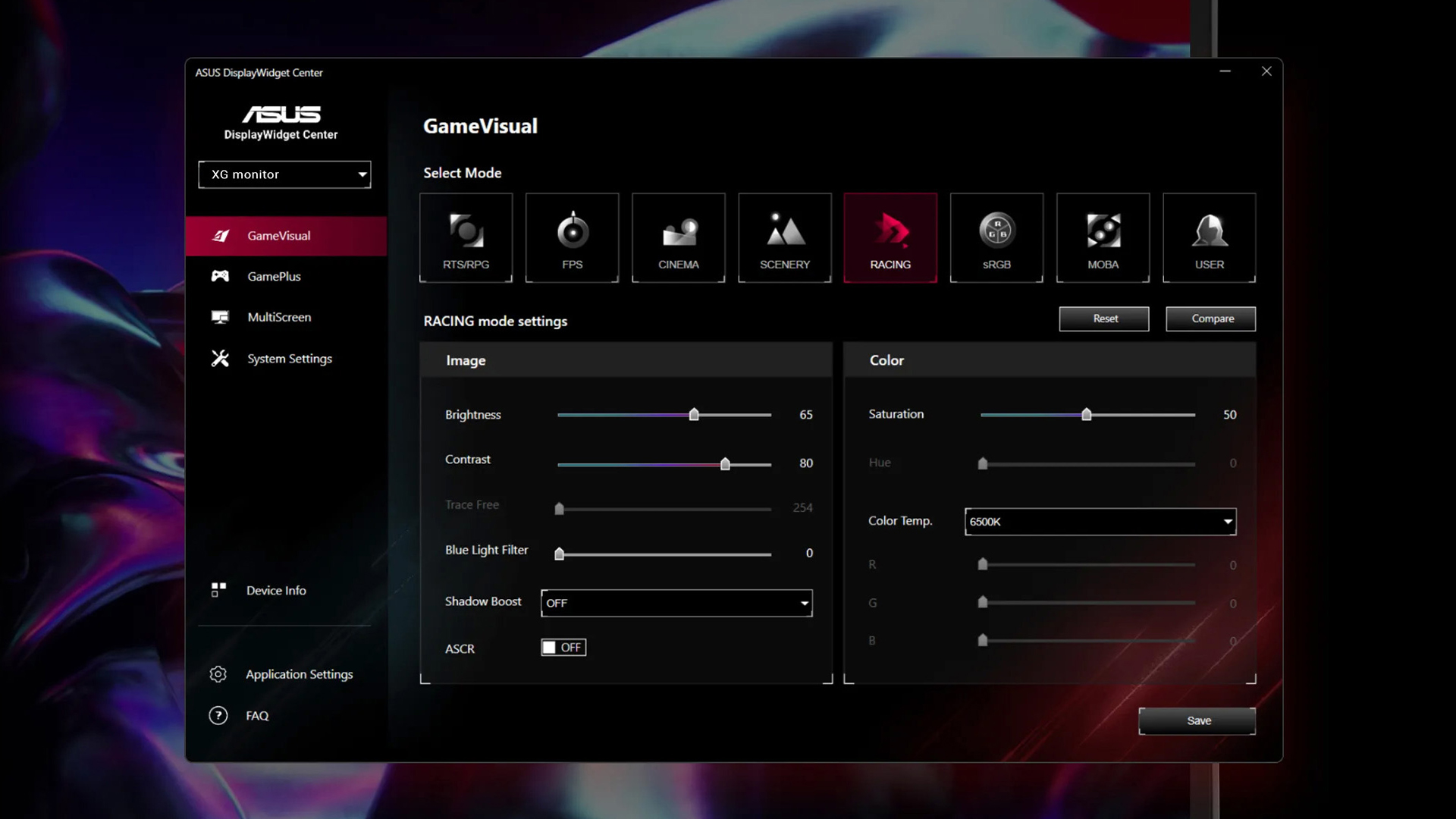Click the Reset button
1456x819 pixels.
pyautogui.click(x=1104, y=318)
